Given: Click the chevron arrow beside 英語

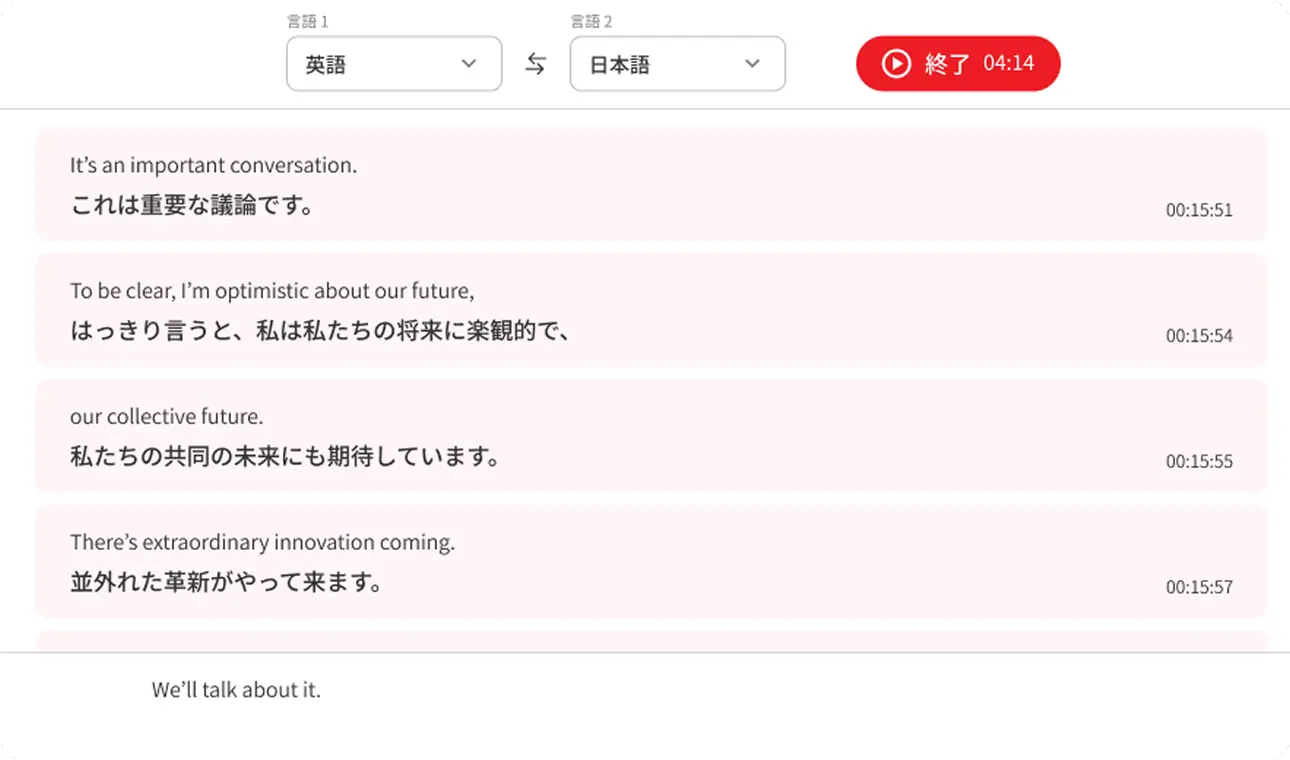Looking at the screenshot, I should pyautogui.click(x=468, y=64).
